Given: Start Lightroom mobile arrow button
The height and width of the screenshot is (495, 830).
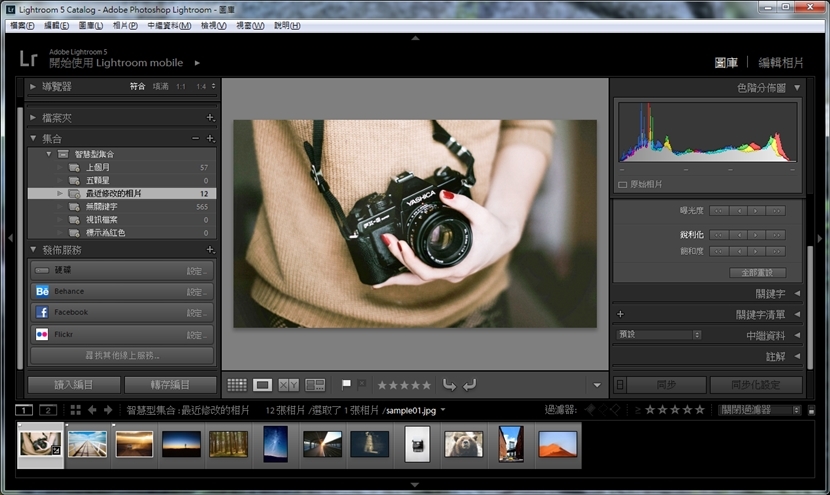Looking at the screenshot, I should coord(197,63).
